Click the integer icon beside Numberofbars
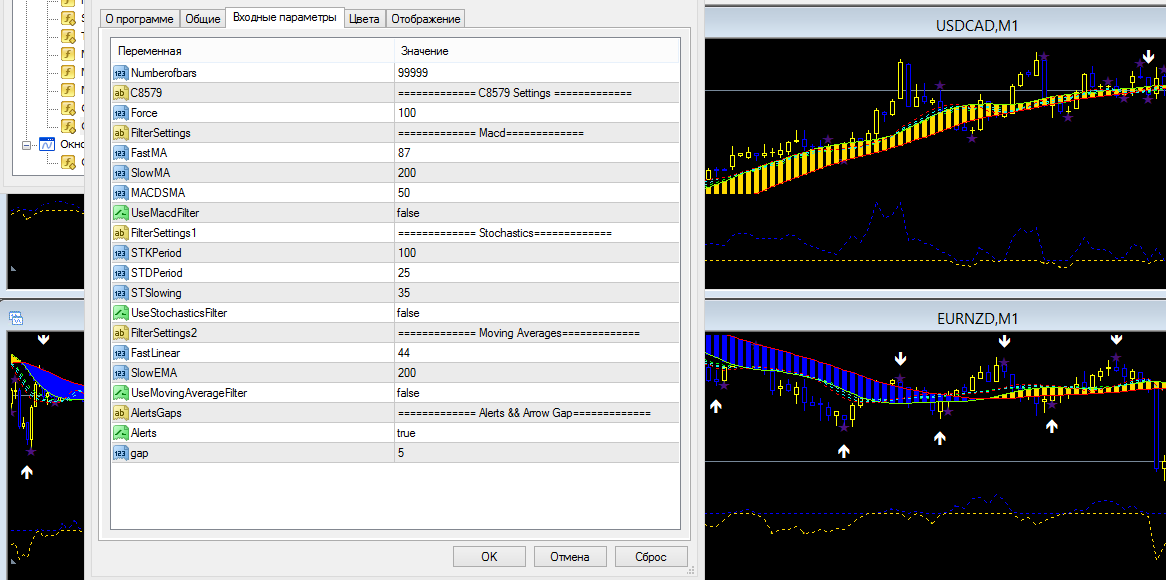The height and width of the screenshot is (580, 1166). (120, 73)
